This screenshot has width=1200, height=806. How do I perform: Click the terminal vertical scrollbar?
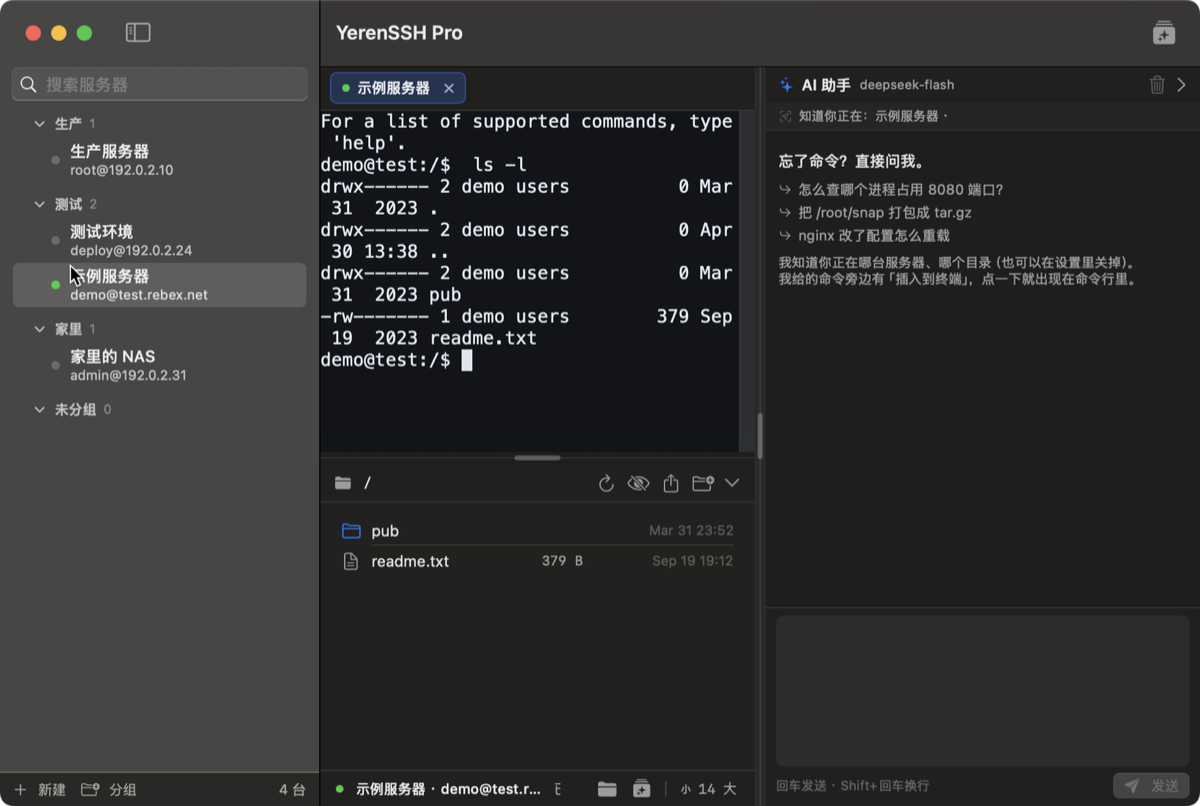(747, 280)
